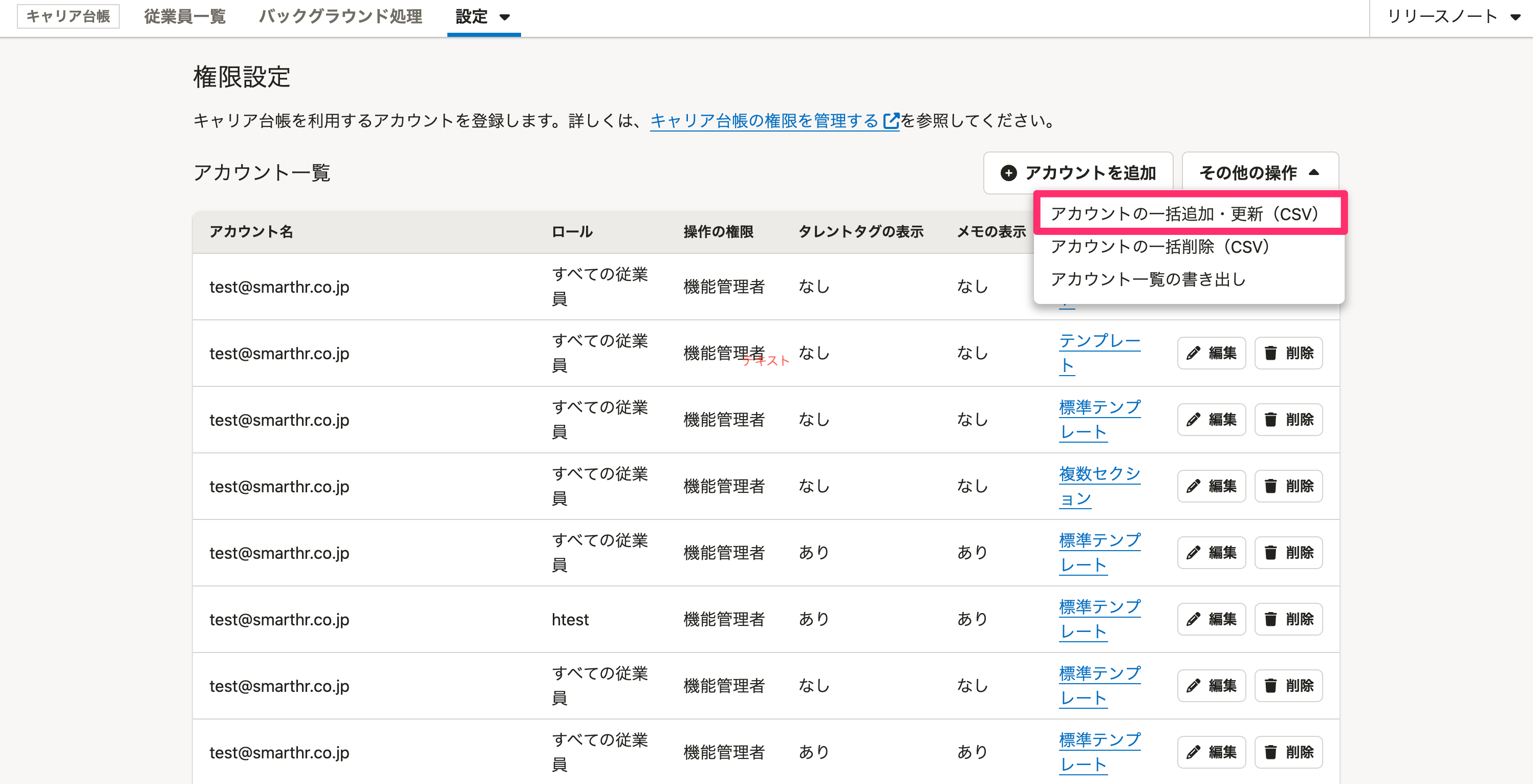This screenshot has height=784, width=1533.
Task: Open the リリースノート dropdown
Action: (1454, 17)
